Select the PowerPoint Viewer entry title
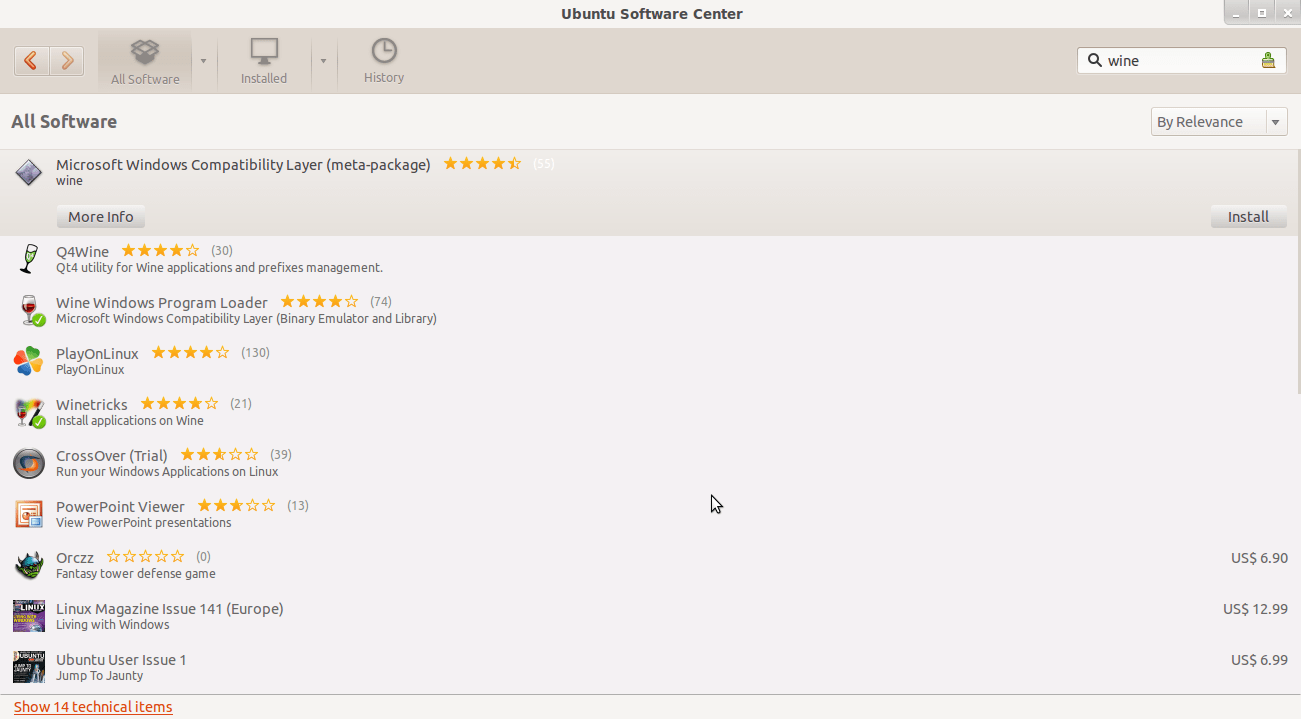1301x719 pixels. [x=120, y=507]
